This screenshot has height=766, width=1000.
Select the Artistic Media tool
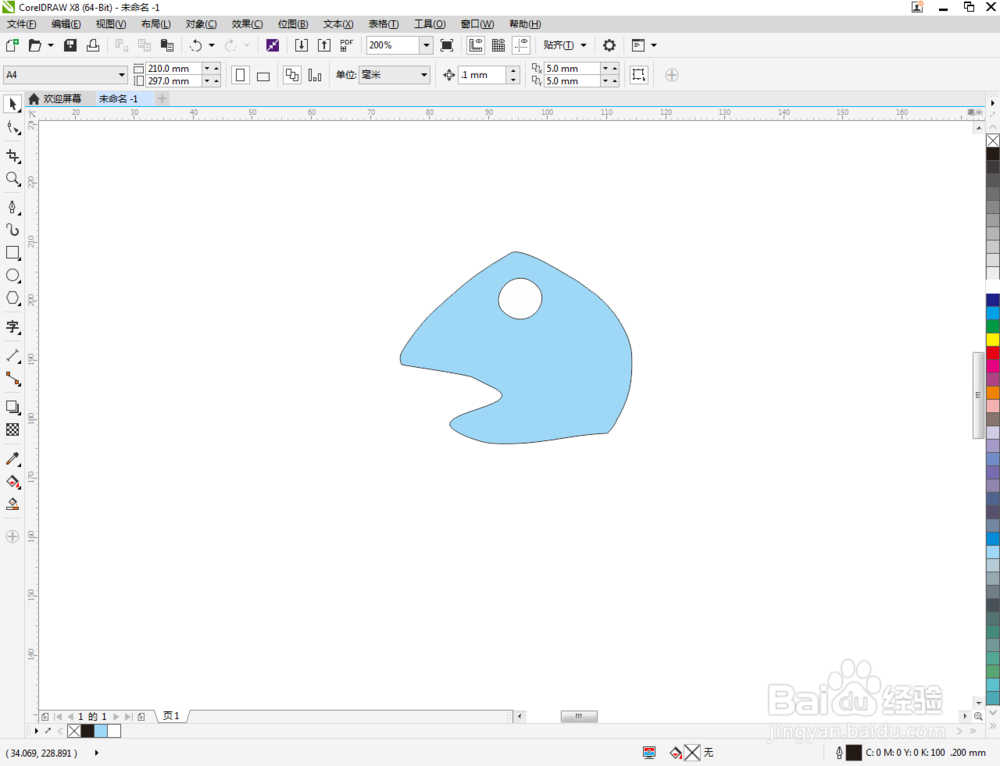(12, 230)
